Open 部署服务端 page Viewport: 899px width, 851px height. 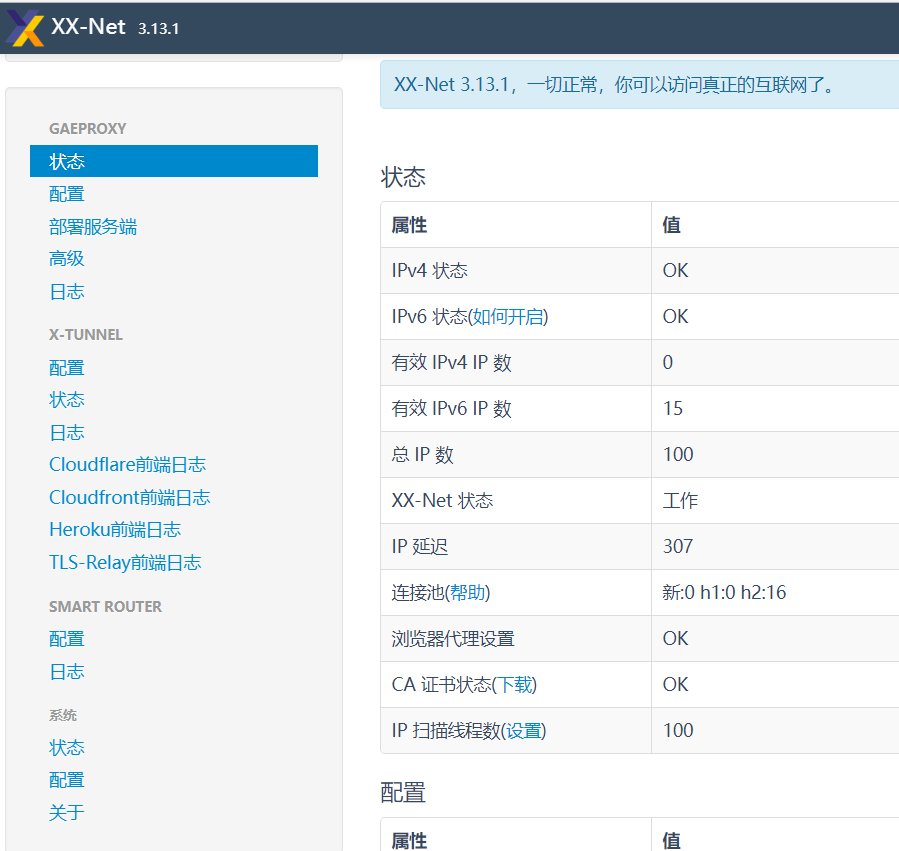[93, 227]
